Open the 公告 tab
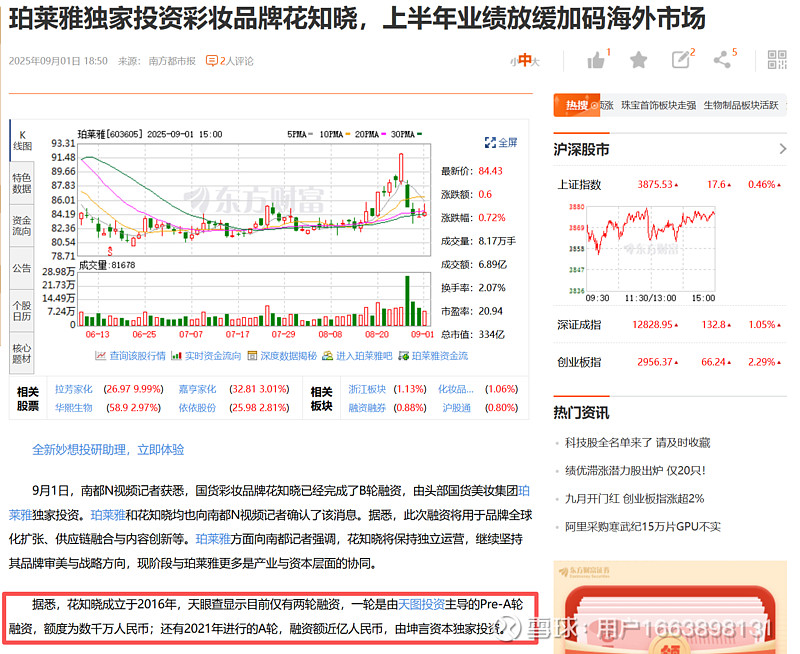 (x=22, y=268)
